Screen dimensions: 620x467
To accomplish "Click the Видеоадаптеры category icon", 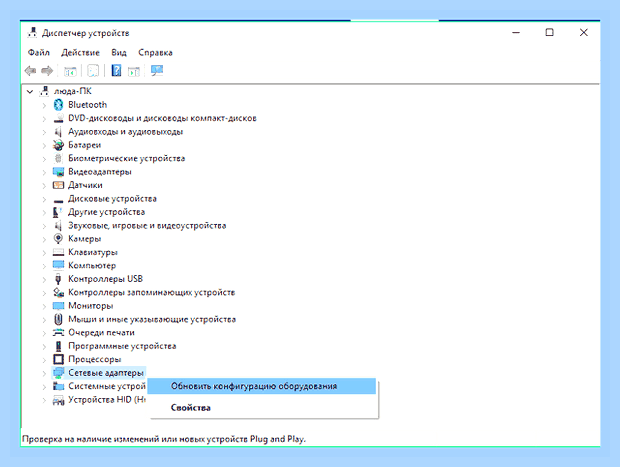I will pos(59,172).
